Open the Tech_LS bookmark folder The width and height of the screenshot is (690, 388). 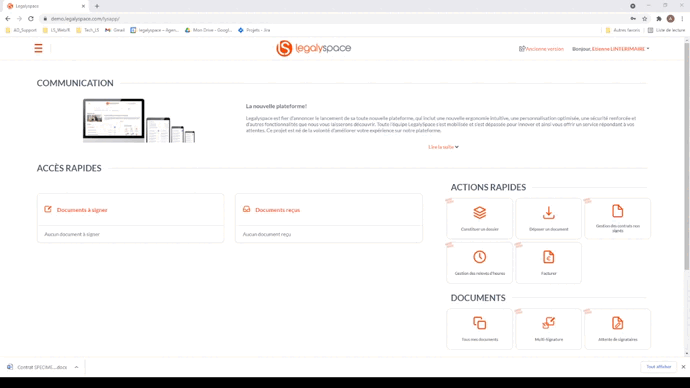point(88,30)
